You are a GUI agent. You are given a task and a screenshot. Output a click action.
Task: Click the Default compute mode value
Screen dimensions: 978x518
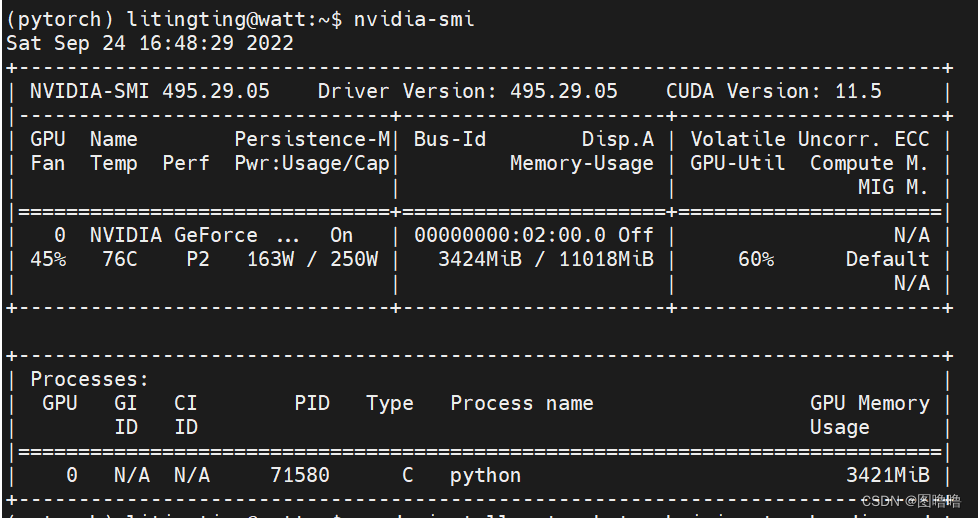pos(887,259)
